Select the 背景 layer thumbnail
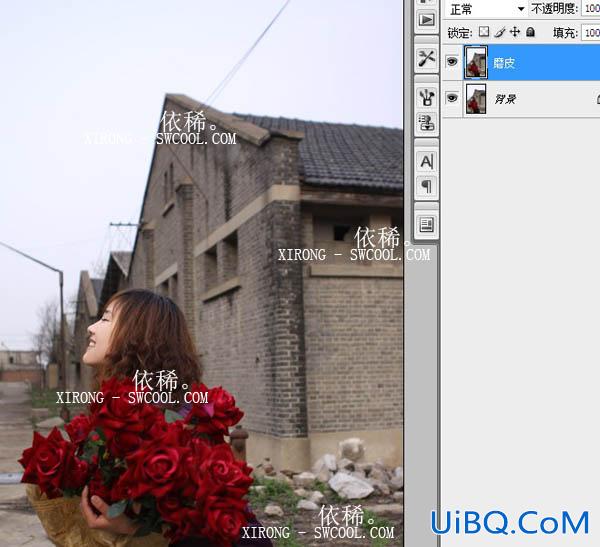 click(476, 99)
